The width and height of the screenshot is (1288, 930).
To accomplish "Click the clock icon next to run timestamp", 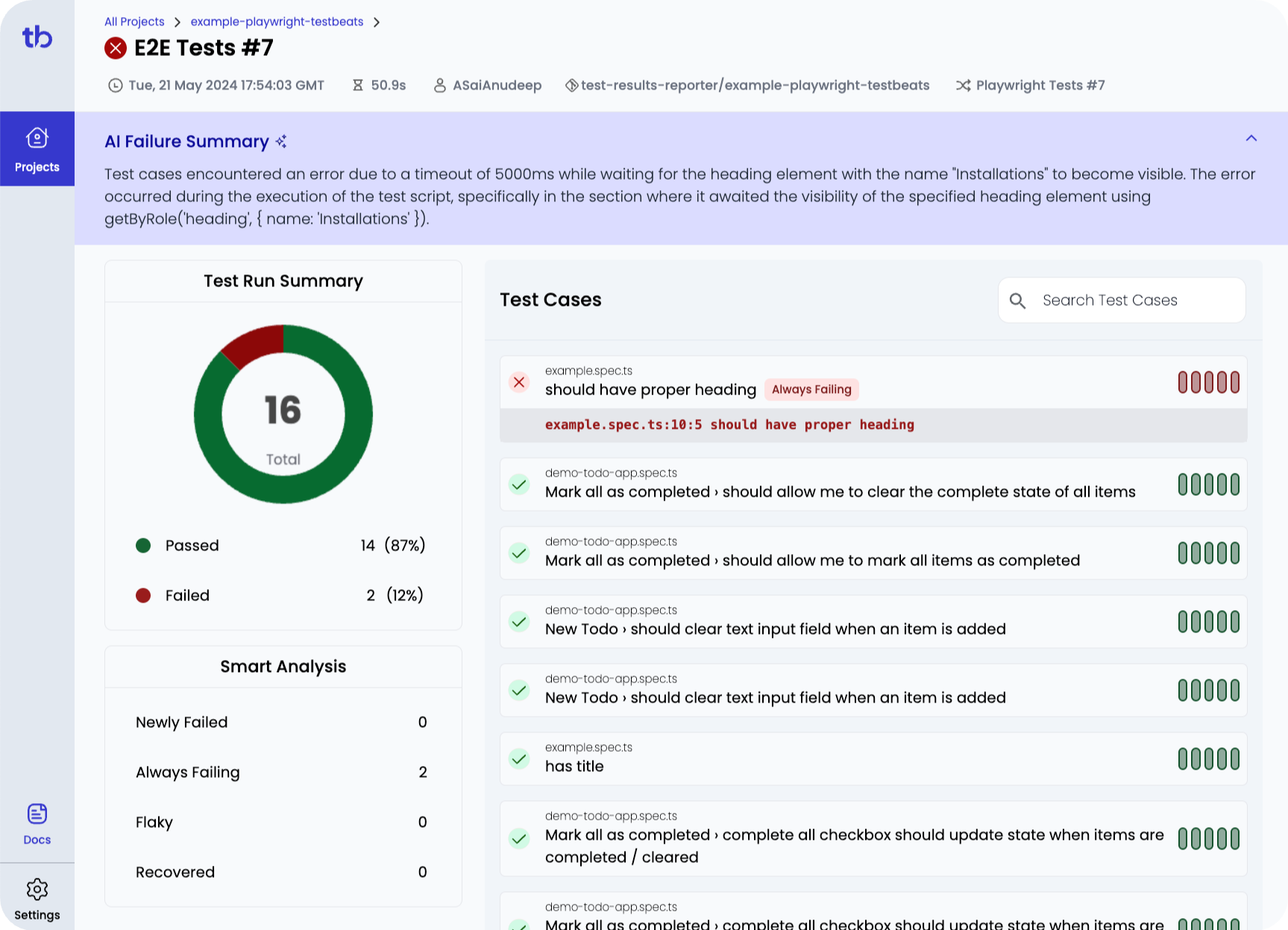I will 115,85.
